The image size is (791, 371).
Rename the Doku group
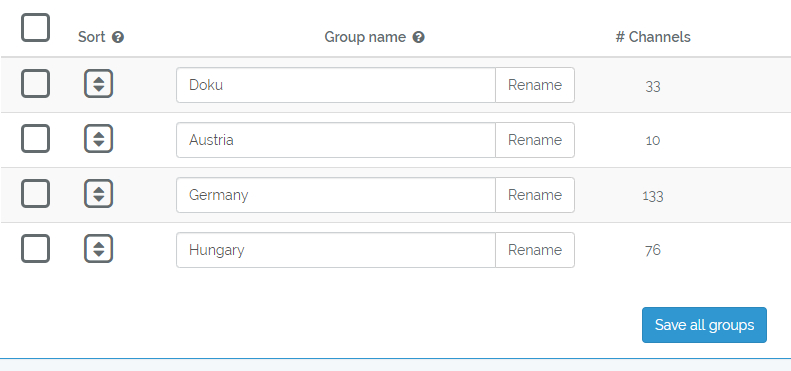(535, 85)
